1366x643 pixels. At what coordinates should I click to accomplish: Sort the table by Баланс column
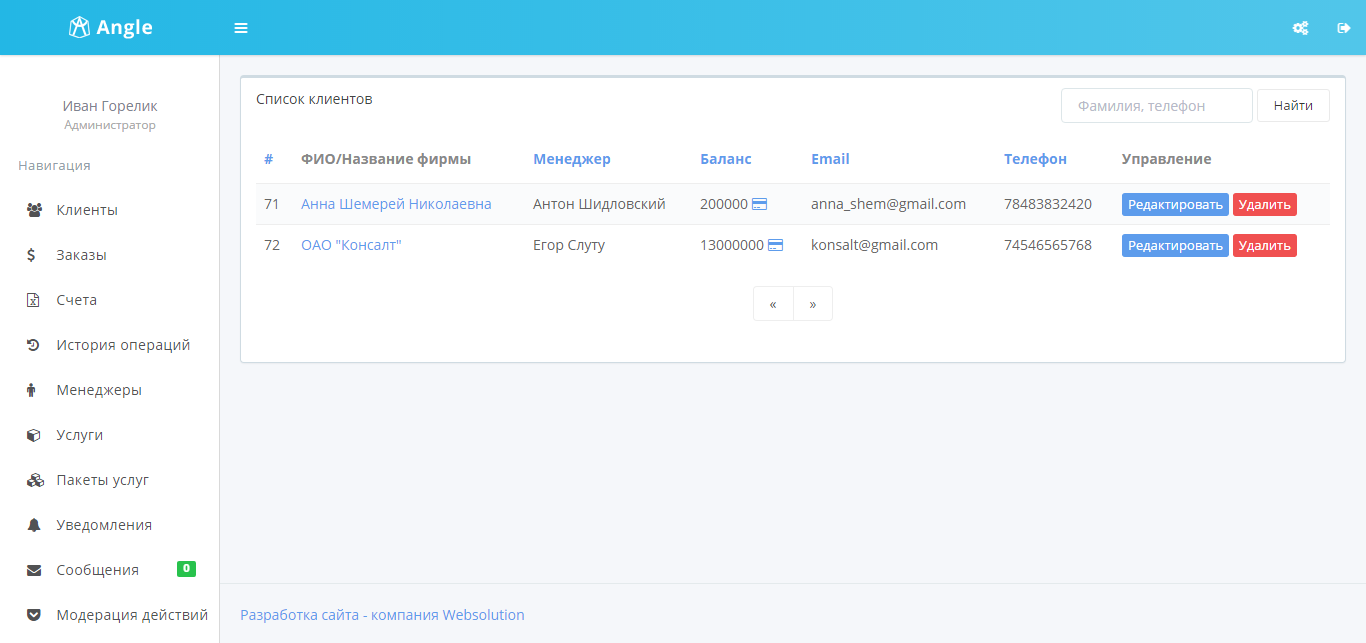725,158
